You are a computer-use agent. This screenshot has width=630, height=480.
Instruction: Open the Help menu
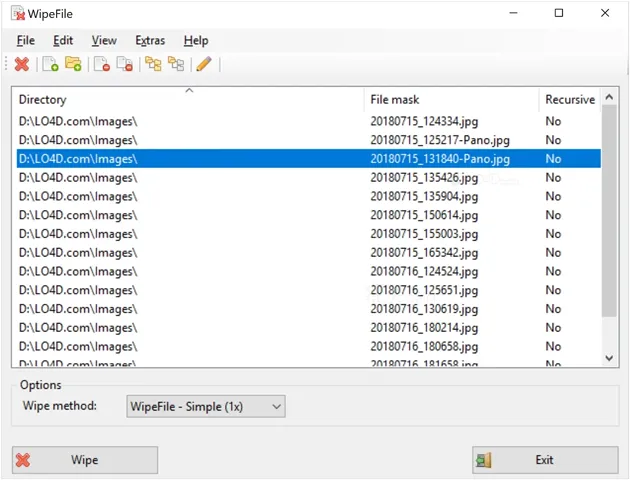(x=196, y=41)
